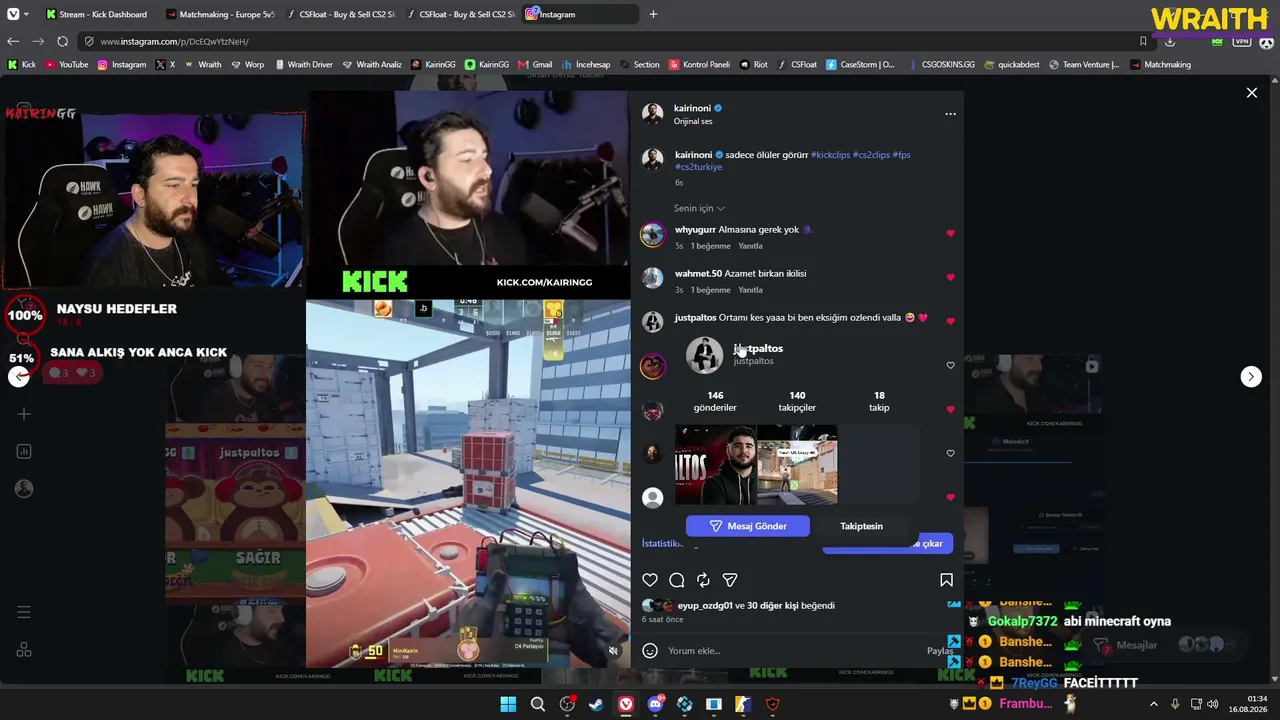Open the Kick bookmark
Image resolution: width=1280 pixels, height=720 pixels.
[22, 64]
